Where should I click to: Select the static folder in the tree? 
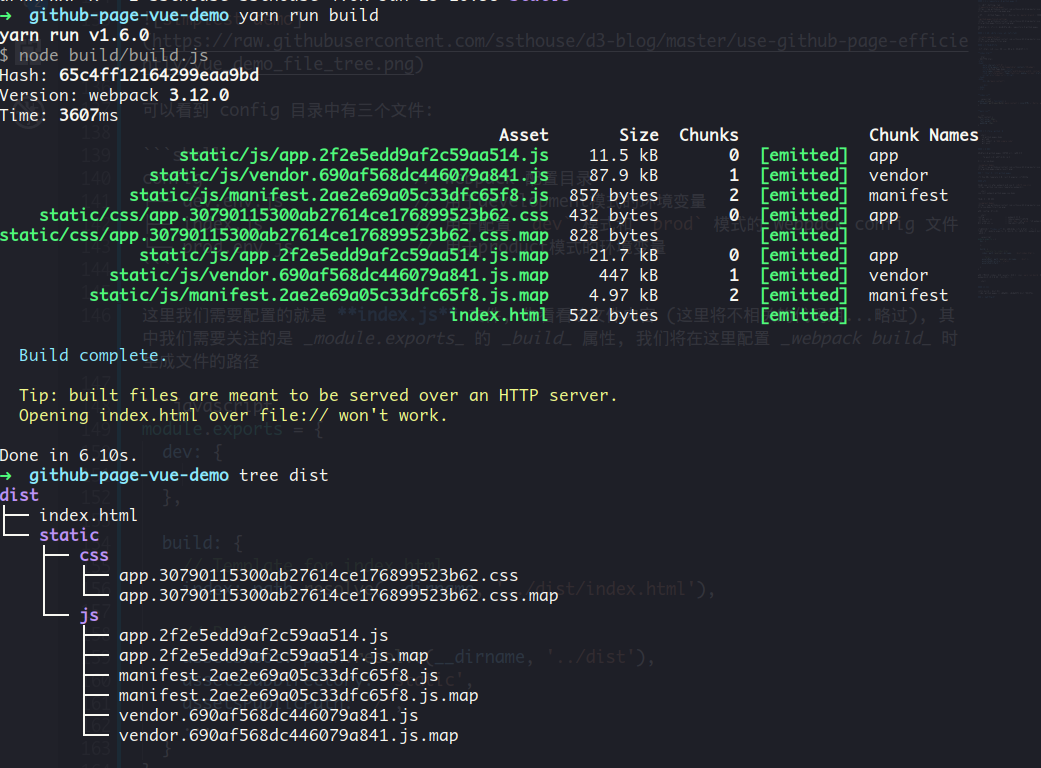[x=69, y=535]
